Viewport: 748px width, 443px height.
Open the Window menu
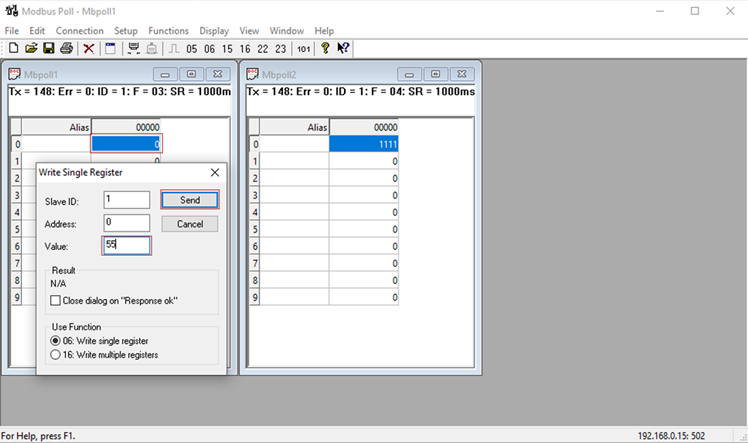(x=287, y=31)
